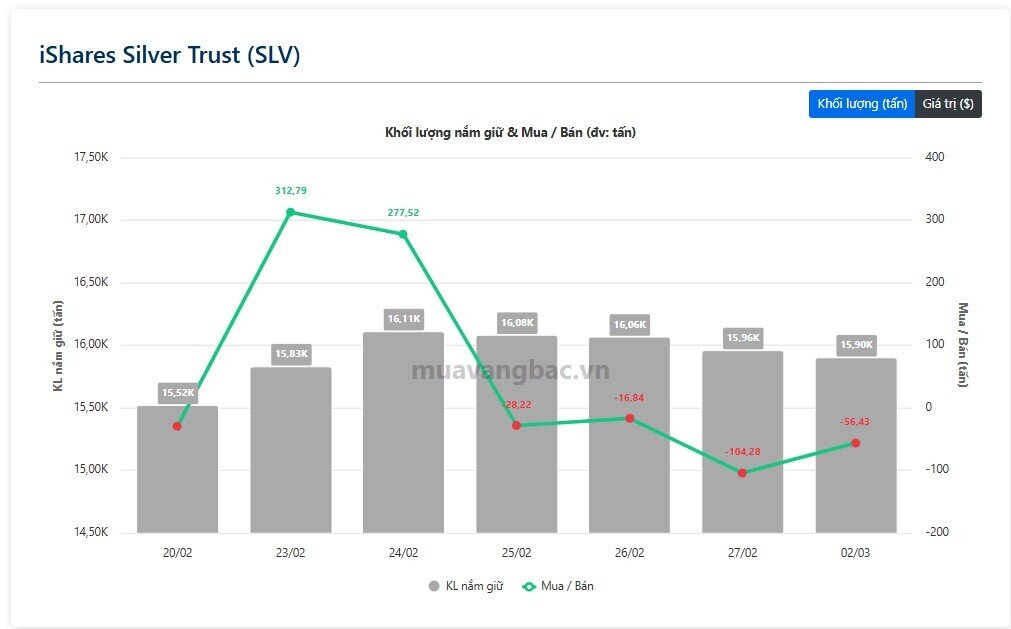Click the 02/03 axis date label

pyautogui.click(x=856, y=551)
